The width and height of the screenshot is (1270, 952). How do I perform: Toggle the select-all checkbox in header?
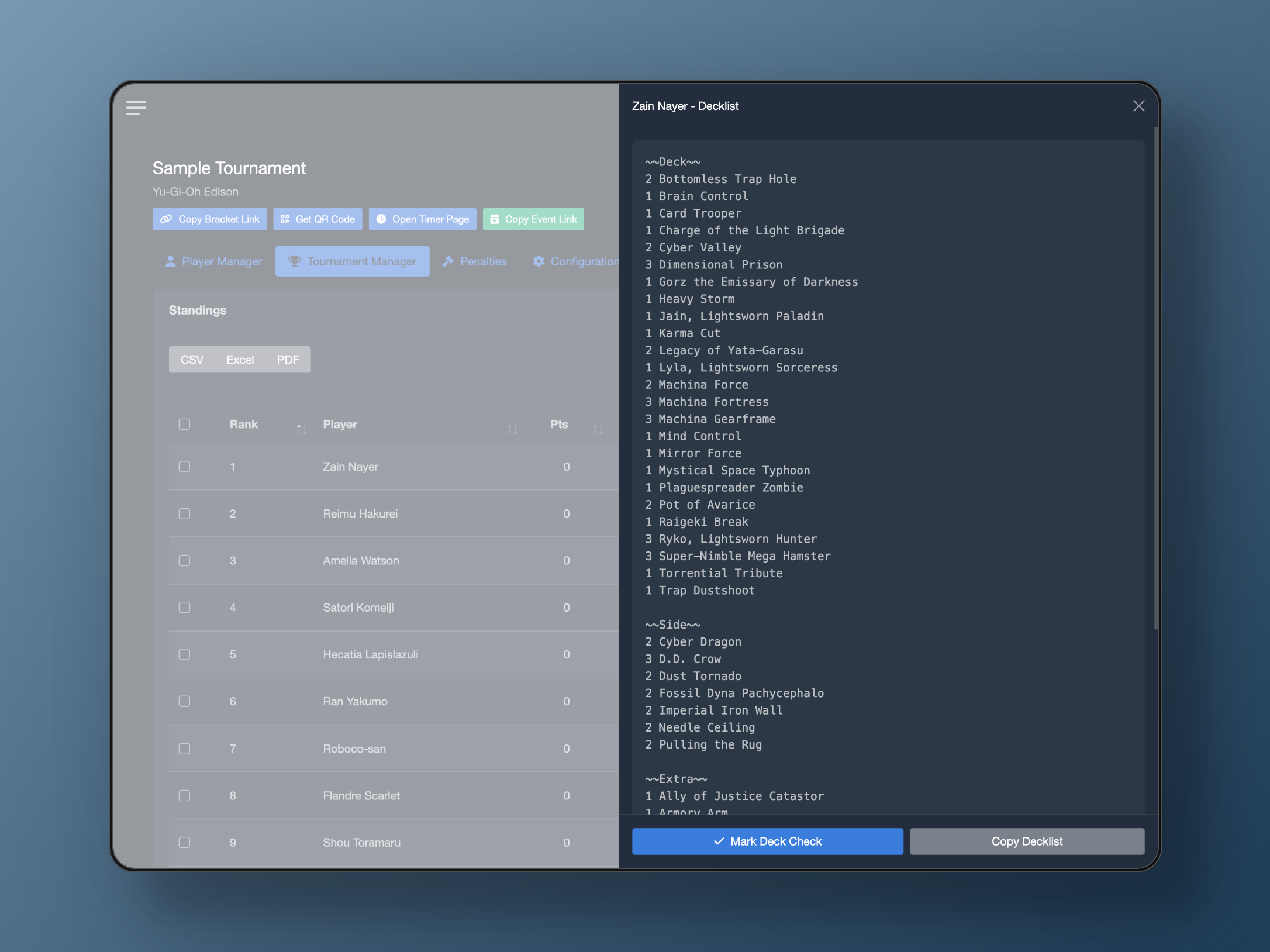pyautogui.click(x=184, y=424)
